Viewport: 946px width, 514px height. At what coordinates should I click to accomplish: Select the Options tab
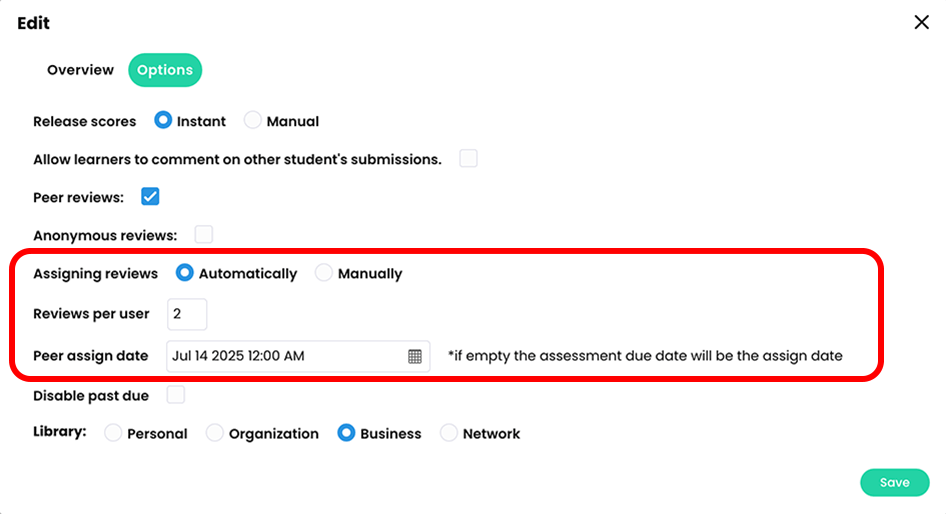coord(165,70)
